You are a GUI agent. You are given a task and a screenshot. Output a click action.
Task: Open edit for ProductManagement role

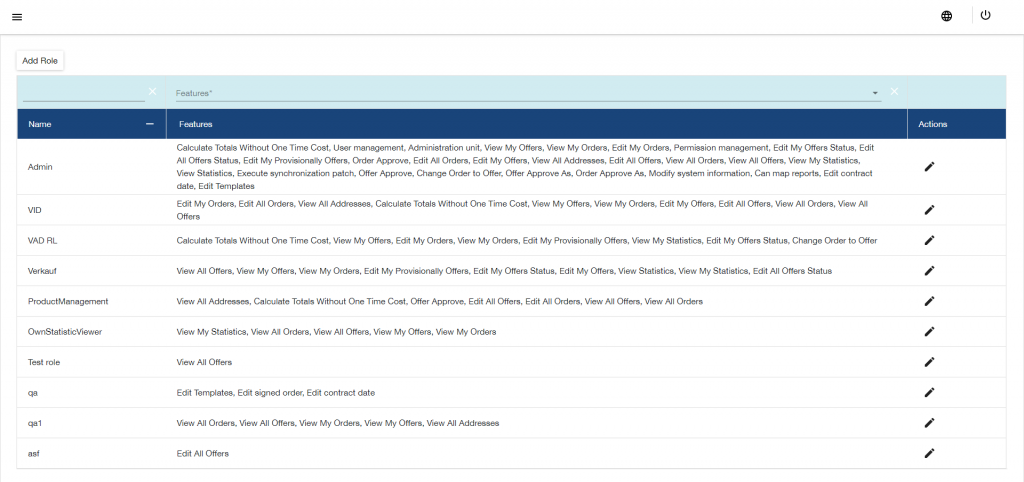coord(929,301)
